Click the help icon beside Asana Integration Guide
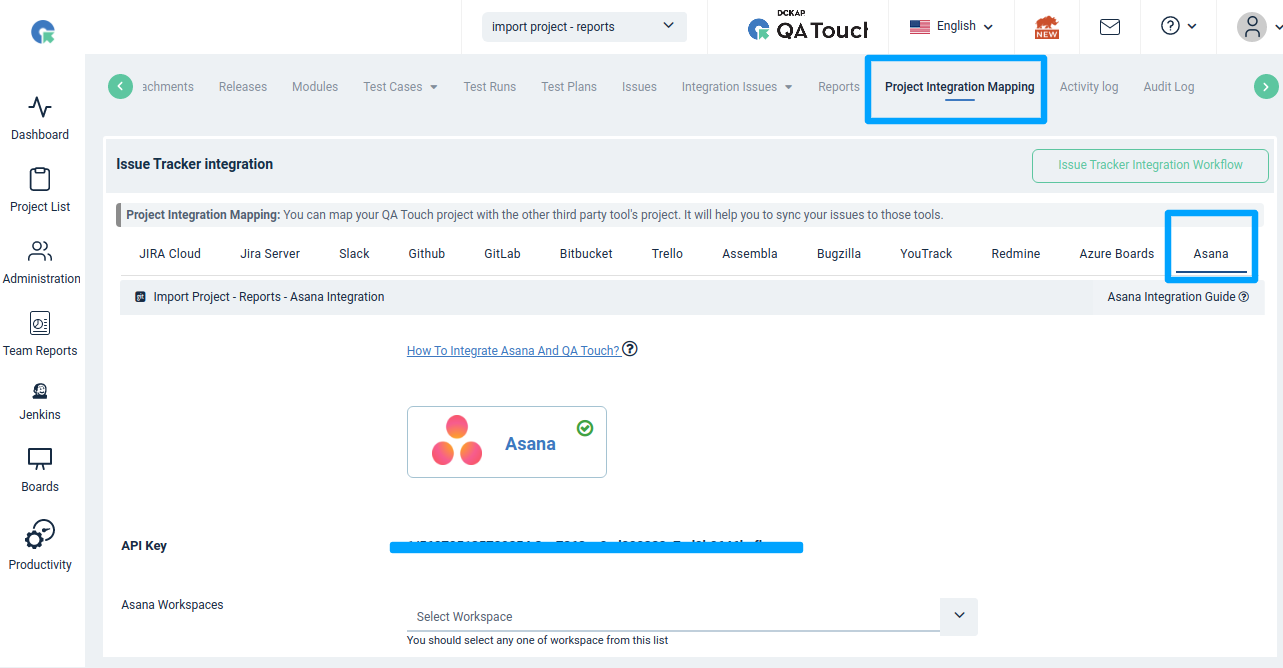Viewport: 1283px width, 668px height. (x=1244, y=297)
